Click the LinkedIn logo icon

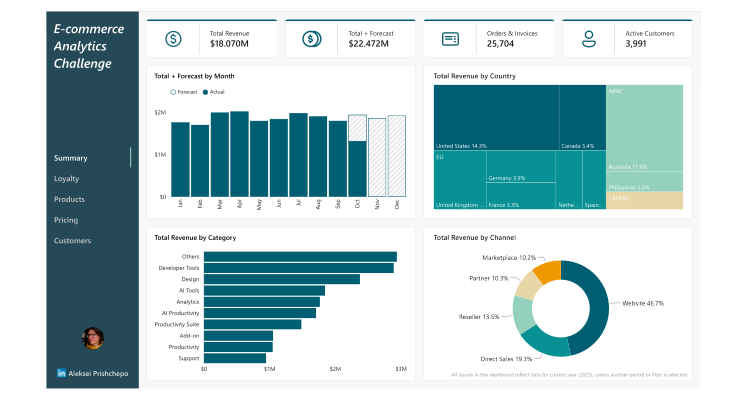click(62, 373)
